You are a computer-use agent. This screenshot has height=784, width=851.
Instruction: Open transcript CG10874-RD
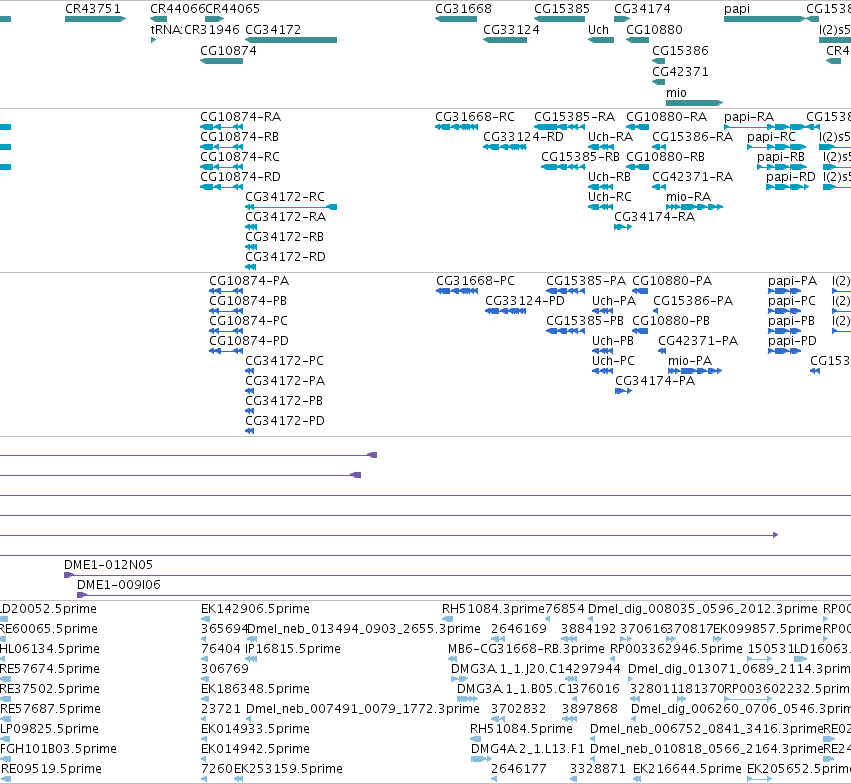pos(221,187)
